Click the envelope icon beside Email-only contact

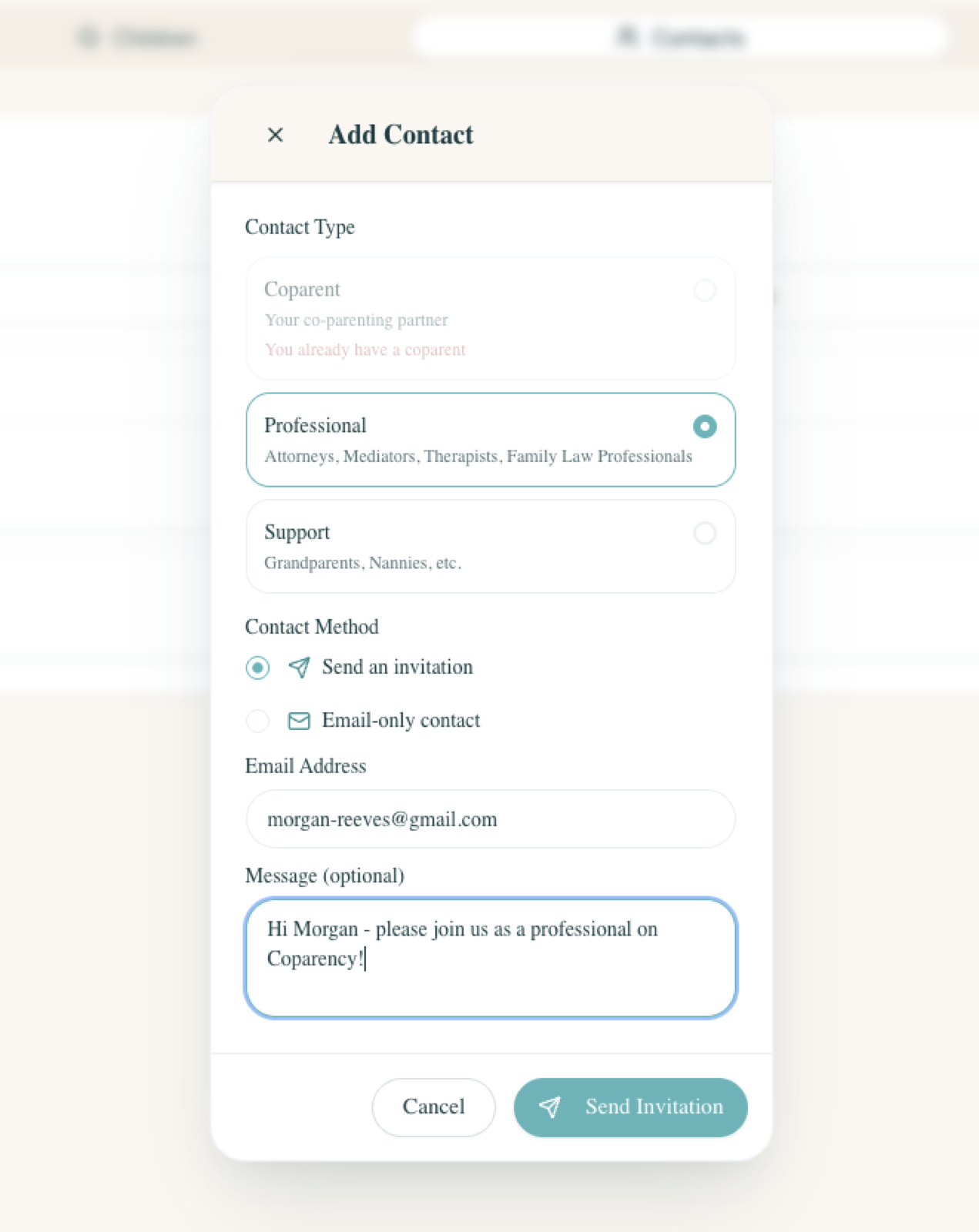coord(300,721)
